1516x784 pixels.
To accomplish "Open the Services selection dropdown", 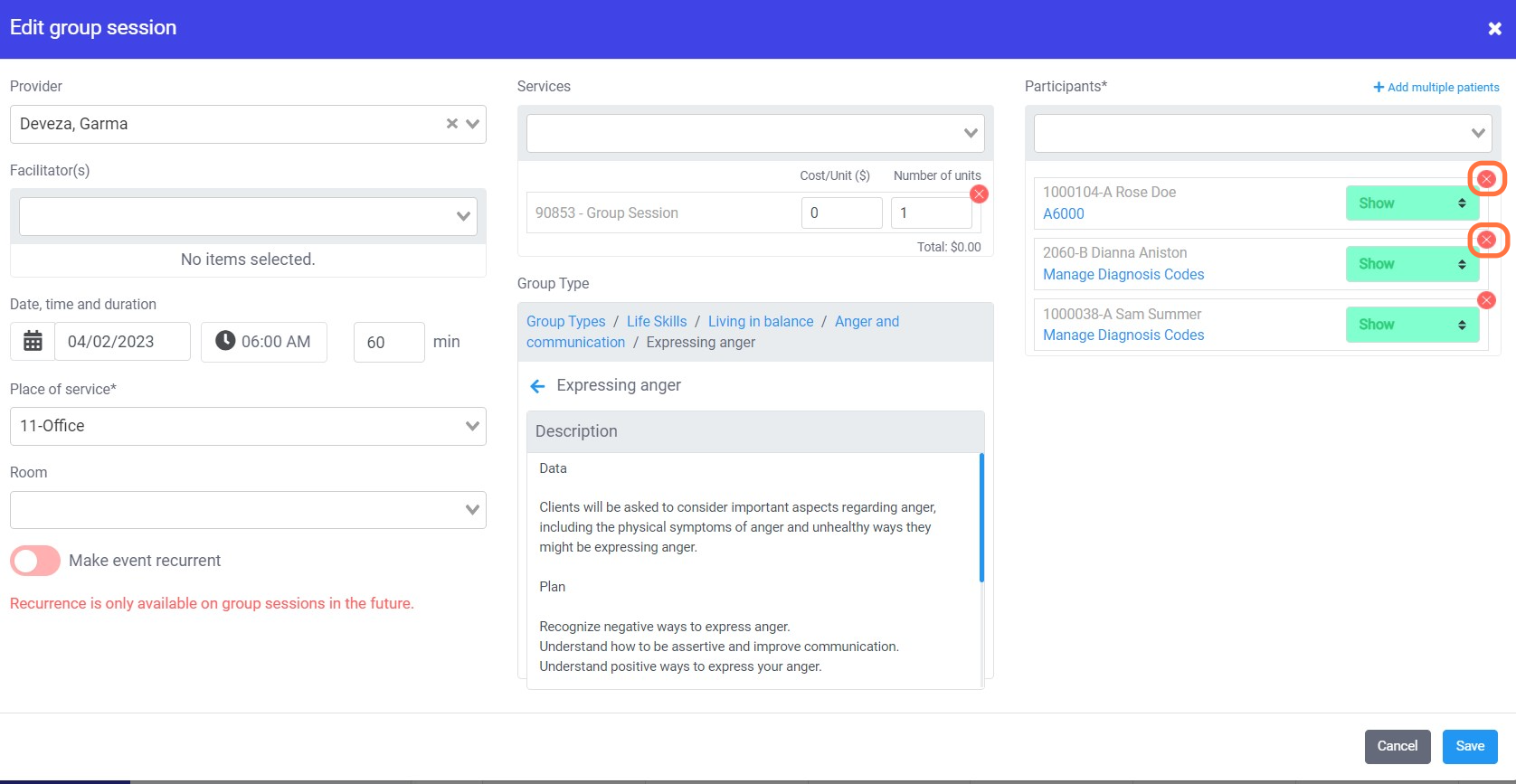I will pyautogui.click(x=755, y=133).
